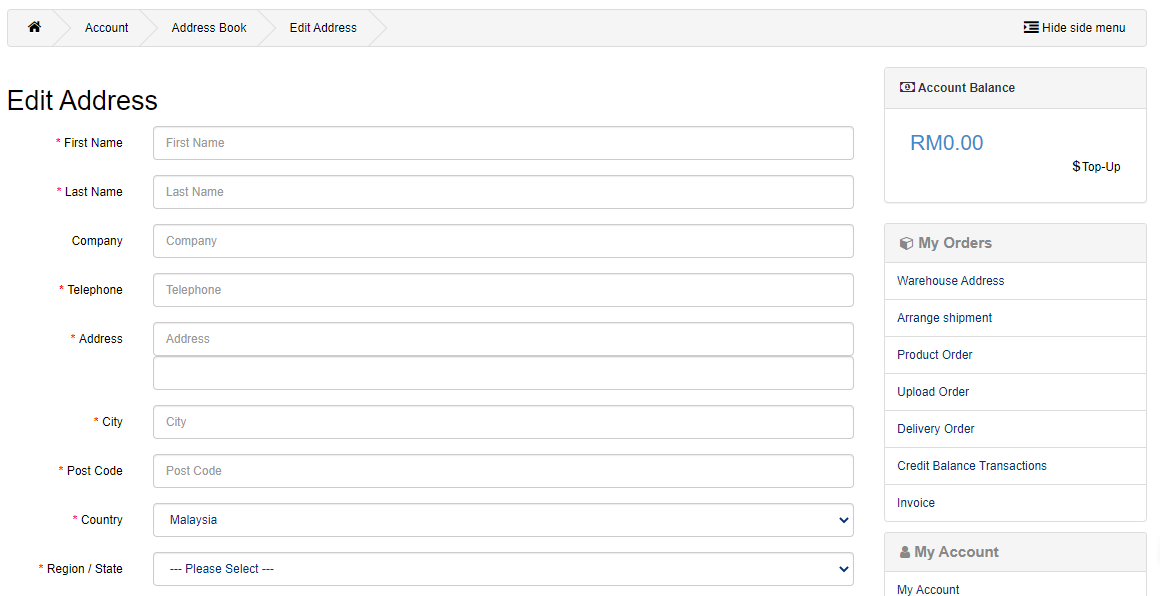Open Arrange shipment page
Screen dimensions: 1160x596
click(x=944, y=318)
